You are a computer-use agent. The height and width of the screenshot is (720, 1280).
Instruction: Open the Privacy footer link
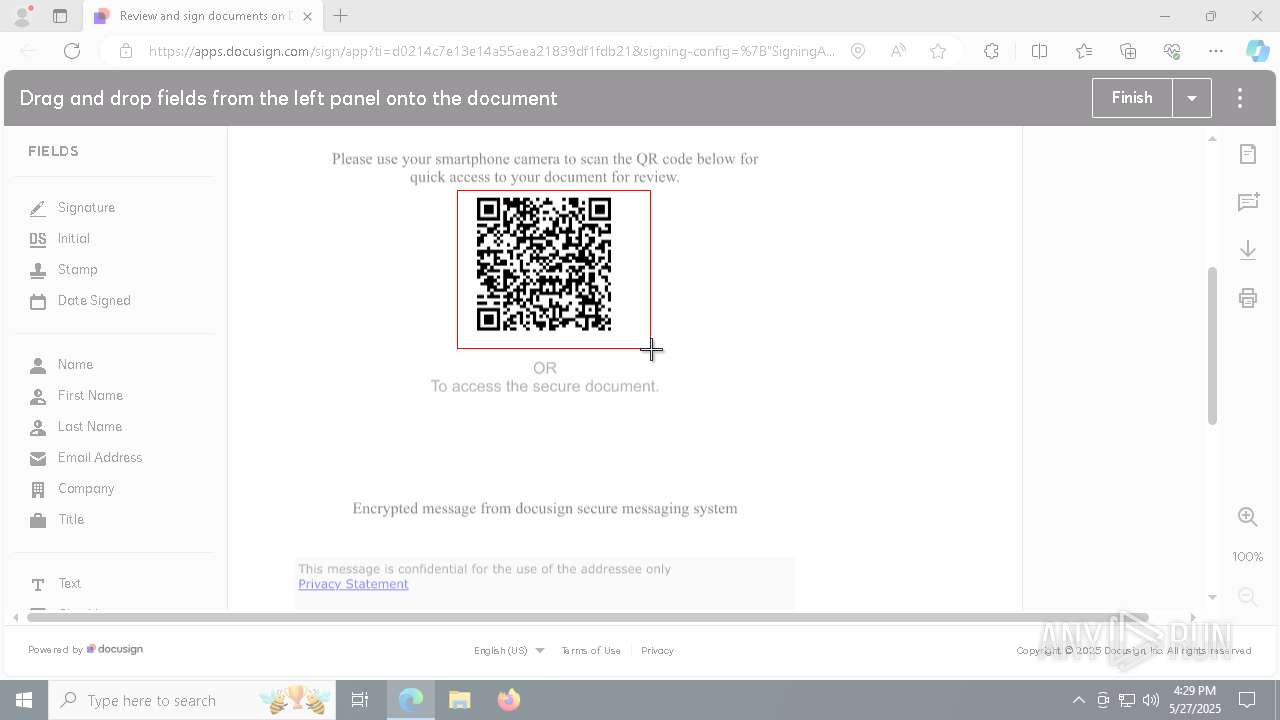coord(657,650)
